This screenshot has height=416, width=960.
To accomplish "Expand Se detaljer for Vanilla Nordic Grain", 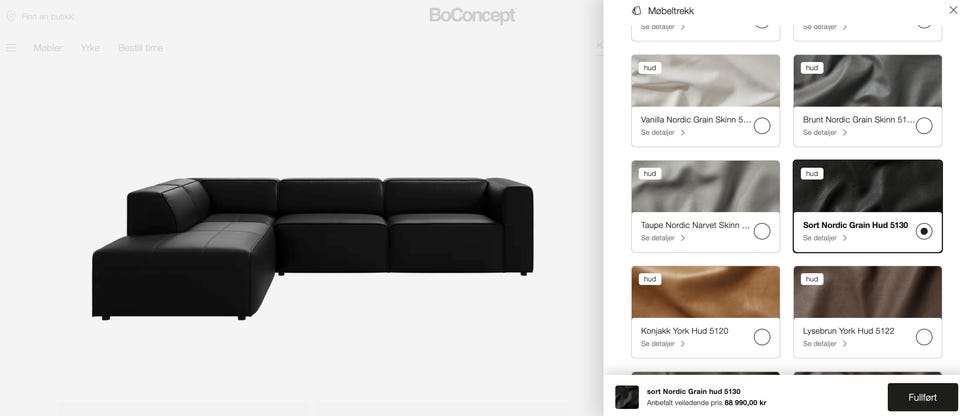I will tap(663, 132).
